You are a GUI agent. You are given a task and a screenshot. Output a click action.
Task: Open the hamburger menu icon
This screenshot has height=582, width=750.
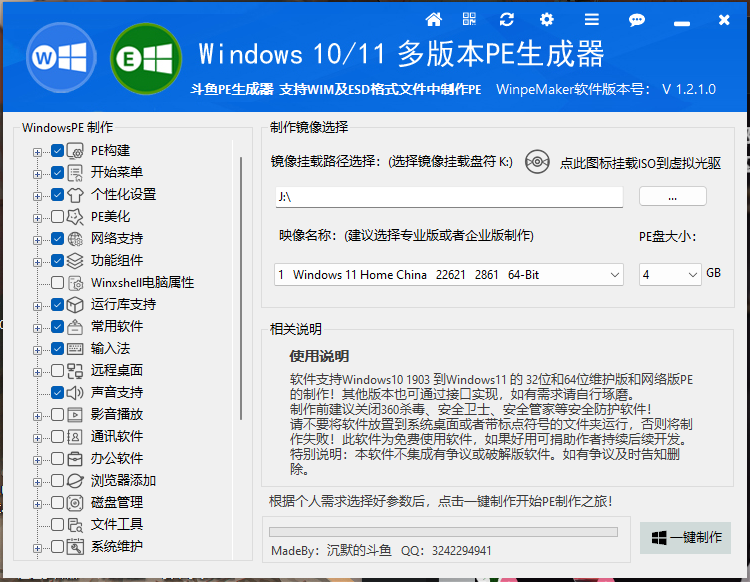coord(592,20)
